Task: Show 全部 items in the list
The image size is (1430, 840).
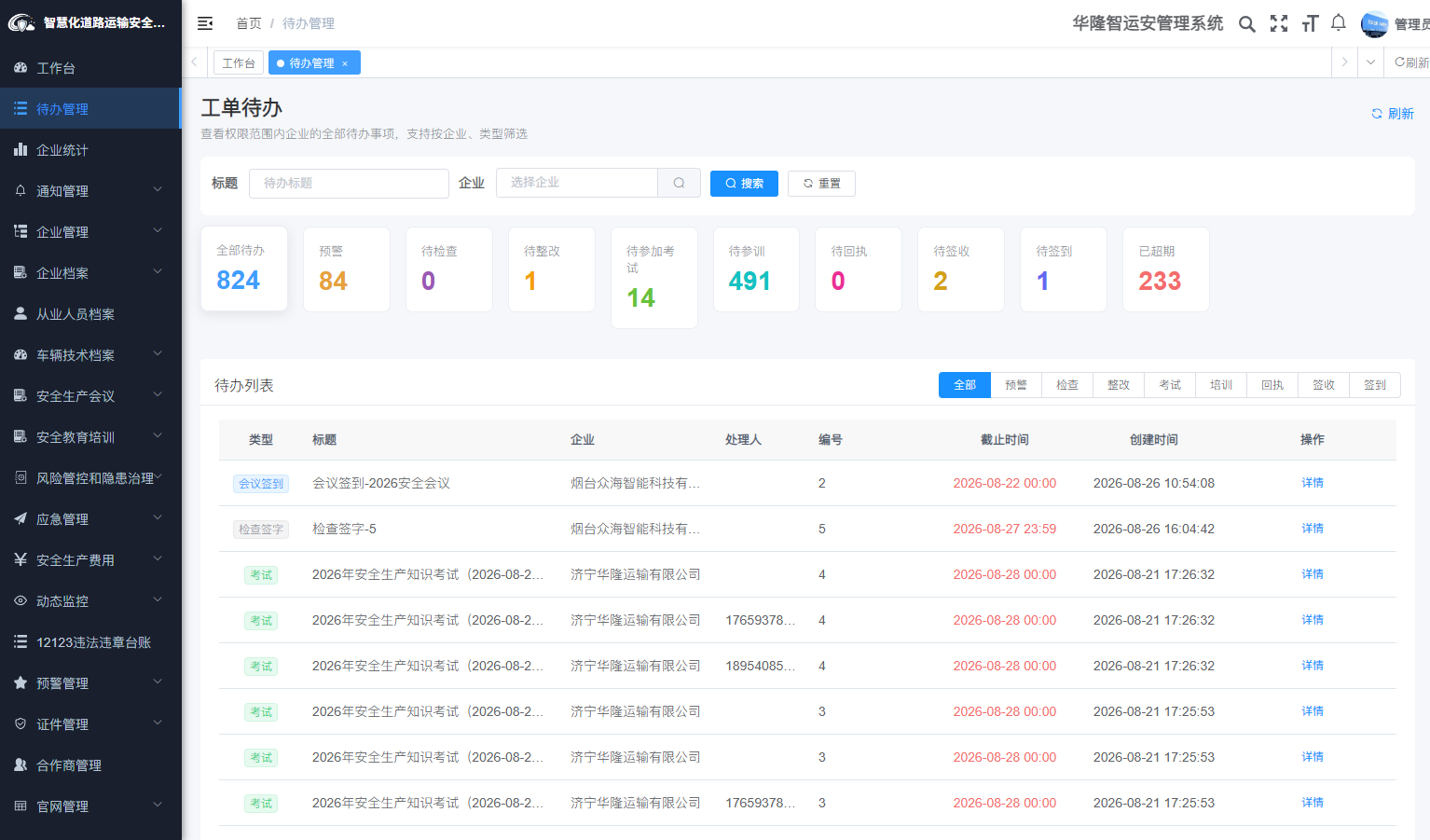Action: pyautogui.click(x=965, y=385)
